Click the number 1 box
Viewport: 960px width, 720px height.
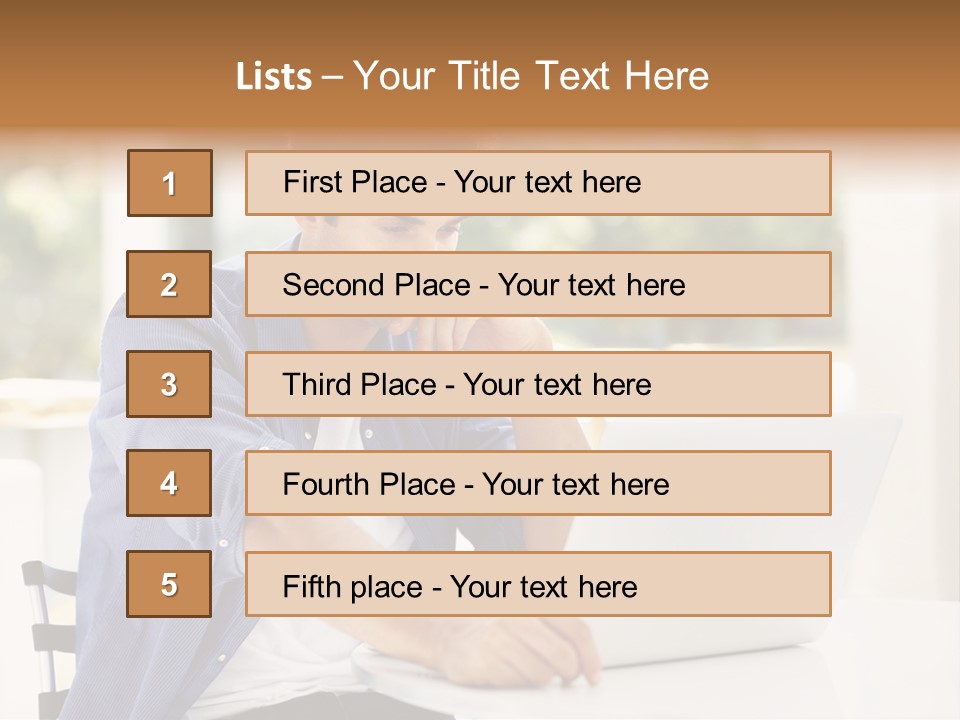click(x=169, y=183)
